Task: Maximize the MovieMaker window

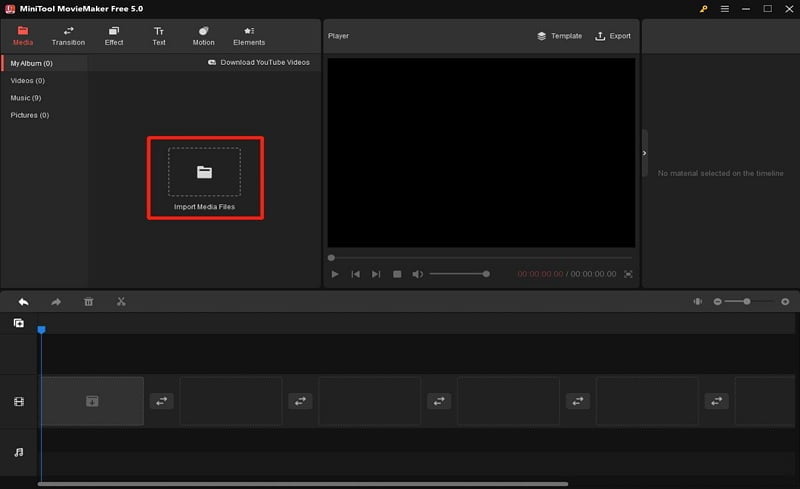Action: point(767,9)
